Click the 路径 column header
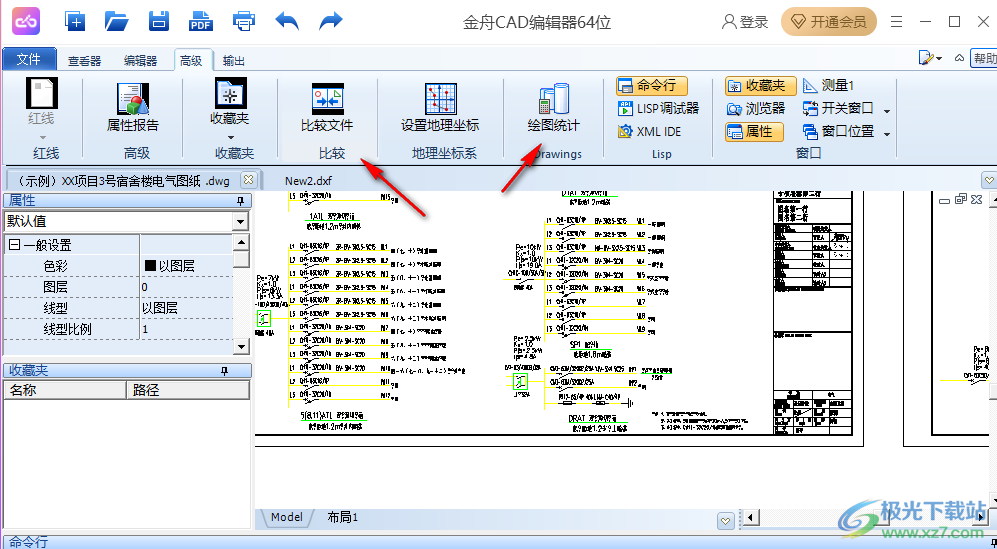Viewport: 997px width, 549px height. 188,390
